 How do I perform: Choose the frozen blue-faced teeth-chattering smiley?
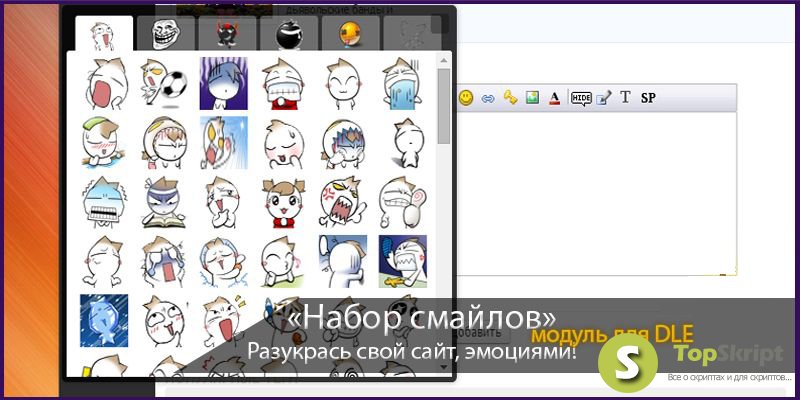tap(104, 202)
